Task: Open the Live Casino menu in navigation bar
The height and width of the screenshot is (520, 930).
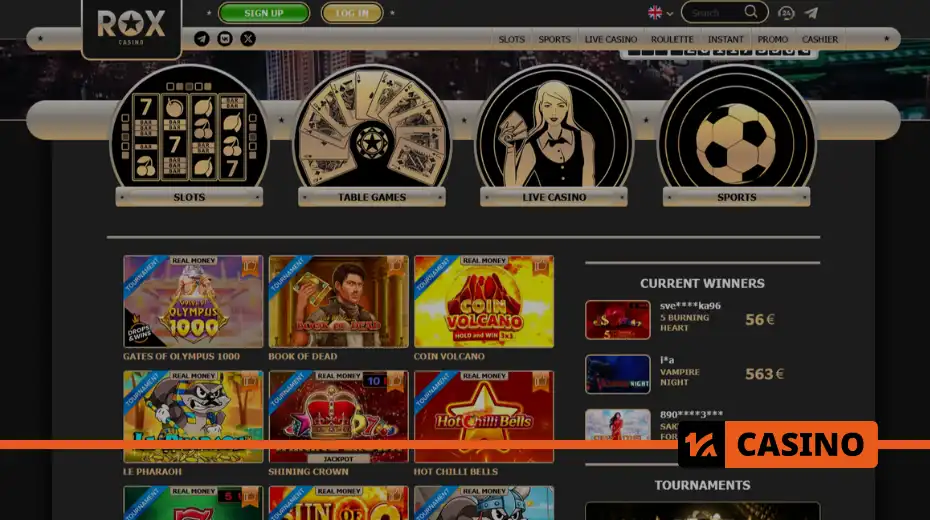Action: click(x=611, y=39)
